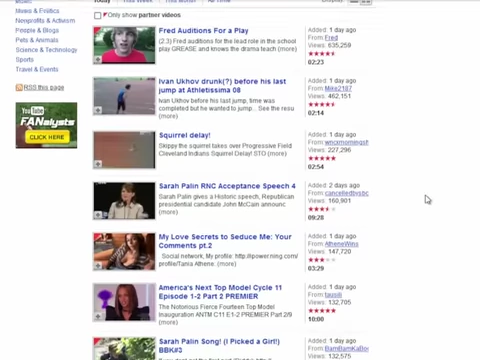The height and width of the screenshot is (360, 480).
Task: Click the yellow CLICK HERE FANalysts button
Action: [47, 137]
